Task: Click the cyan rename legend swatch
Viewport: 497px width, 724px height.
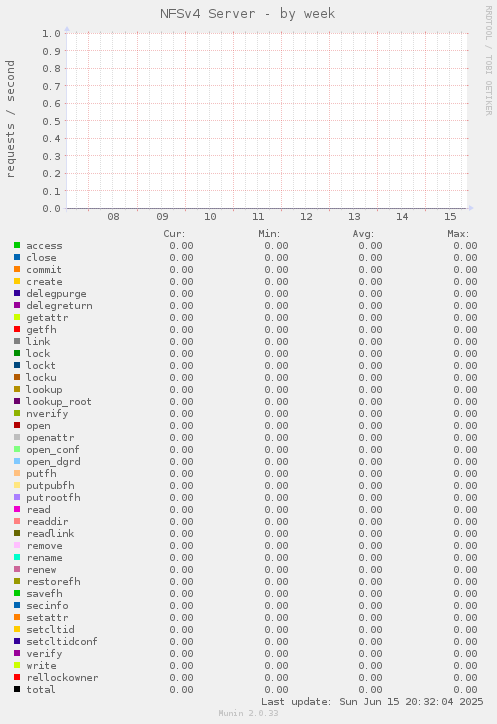Action: coord(17,557)
